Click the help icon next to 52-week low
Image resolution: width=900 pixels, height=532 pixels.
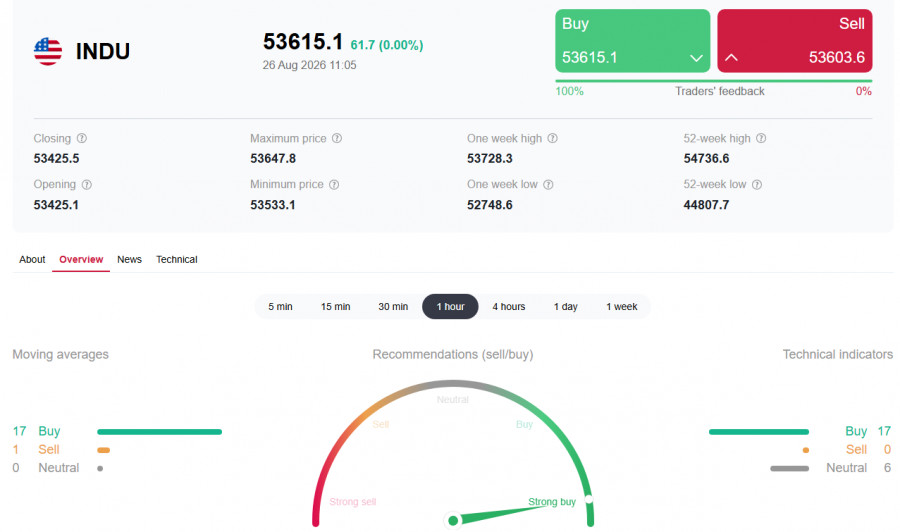pos(757,185)
